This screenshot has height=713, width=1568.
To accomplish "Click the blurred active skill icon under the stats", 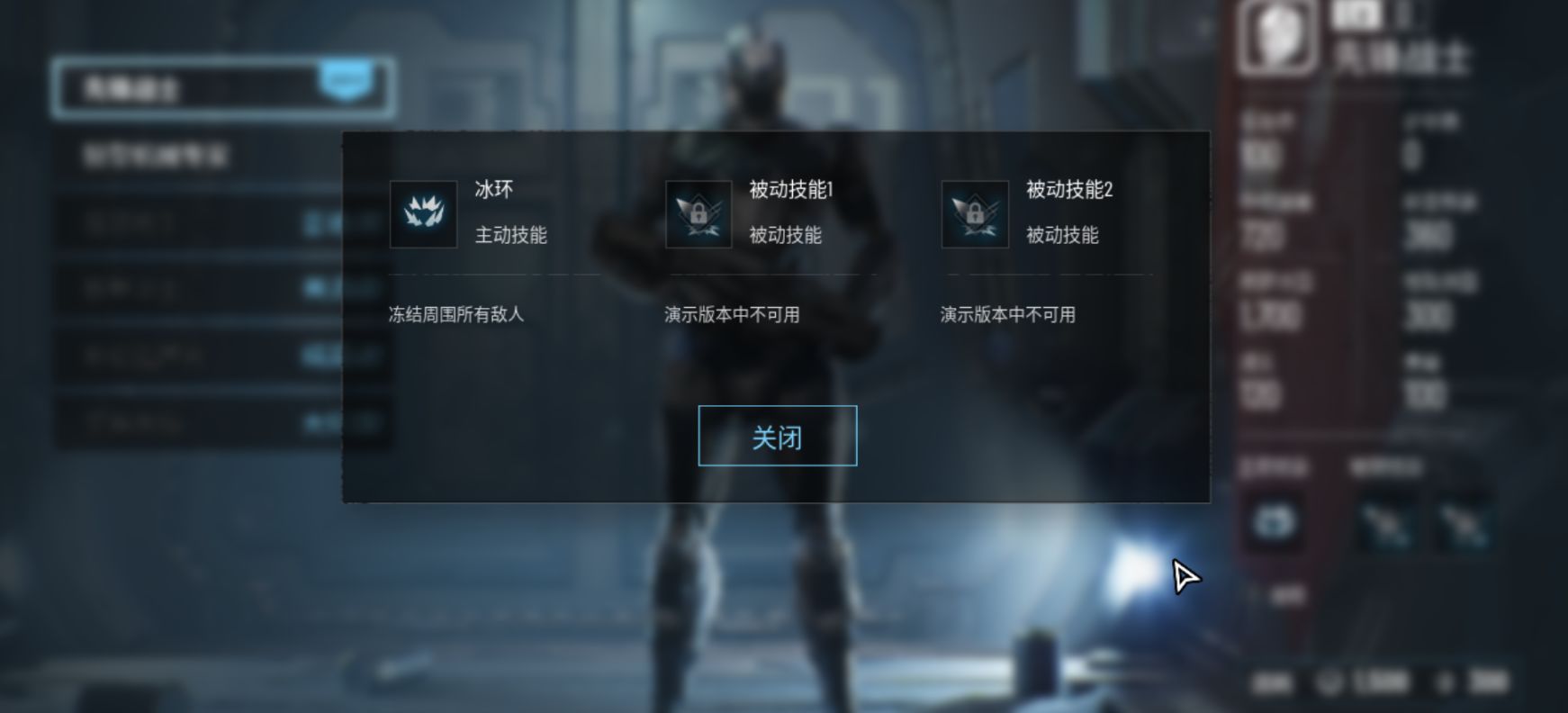I will point(1274,522).
